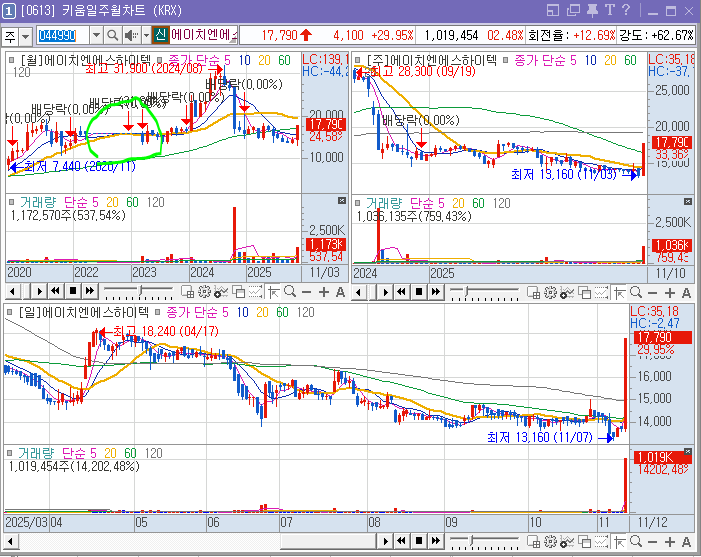Toggle daily price indicator square marker

click(9, 312)
